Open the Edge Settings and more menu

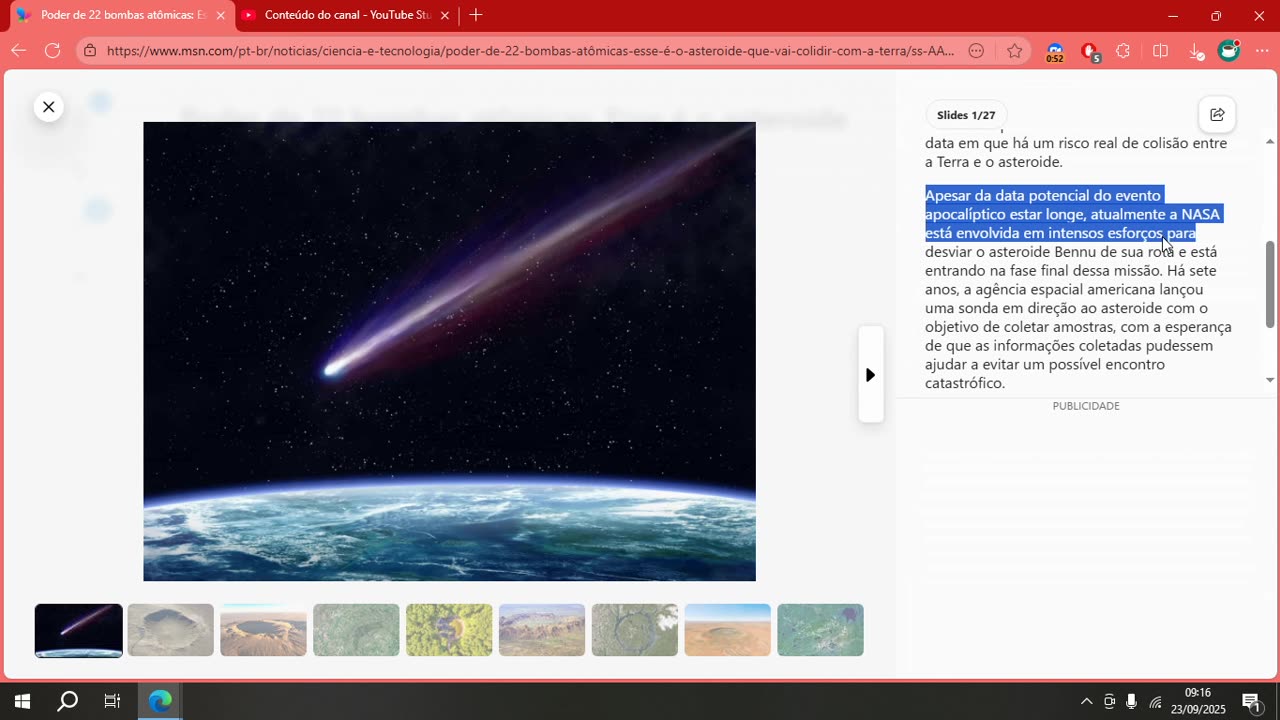(1262, 51)
